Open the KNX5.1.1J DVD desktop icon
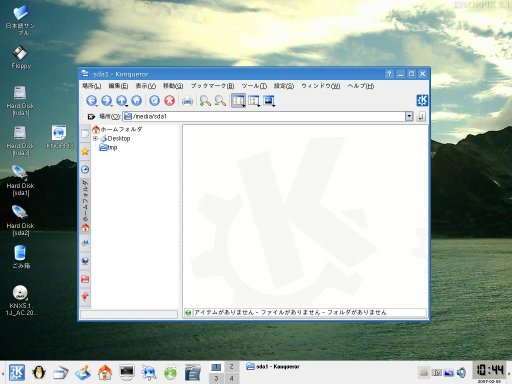The width and height of the screenshot is (512, 384). (x=21, y=300)
